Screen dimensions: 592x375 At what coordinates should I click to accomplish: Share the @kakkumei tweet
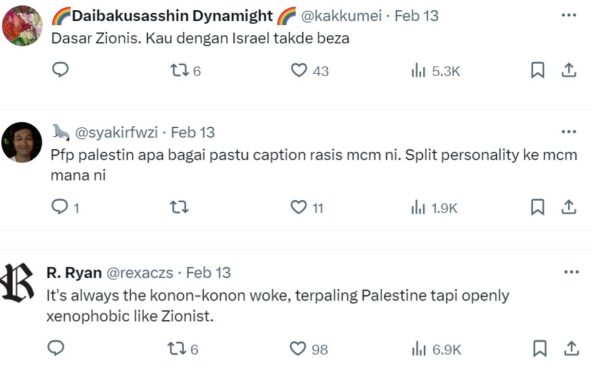[x=569, y=70]
